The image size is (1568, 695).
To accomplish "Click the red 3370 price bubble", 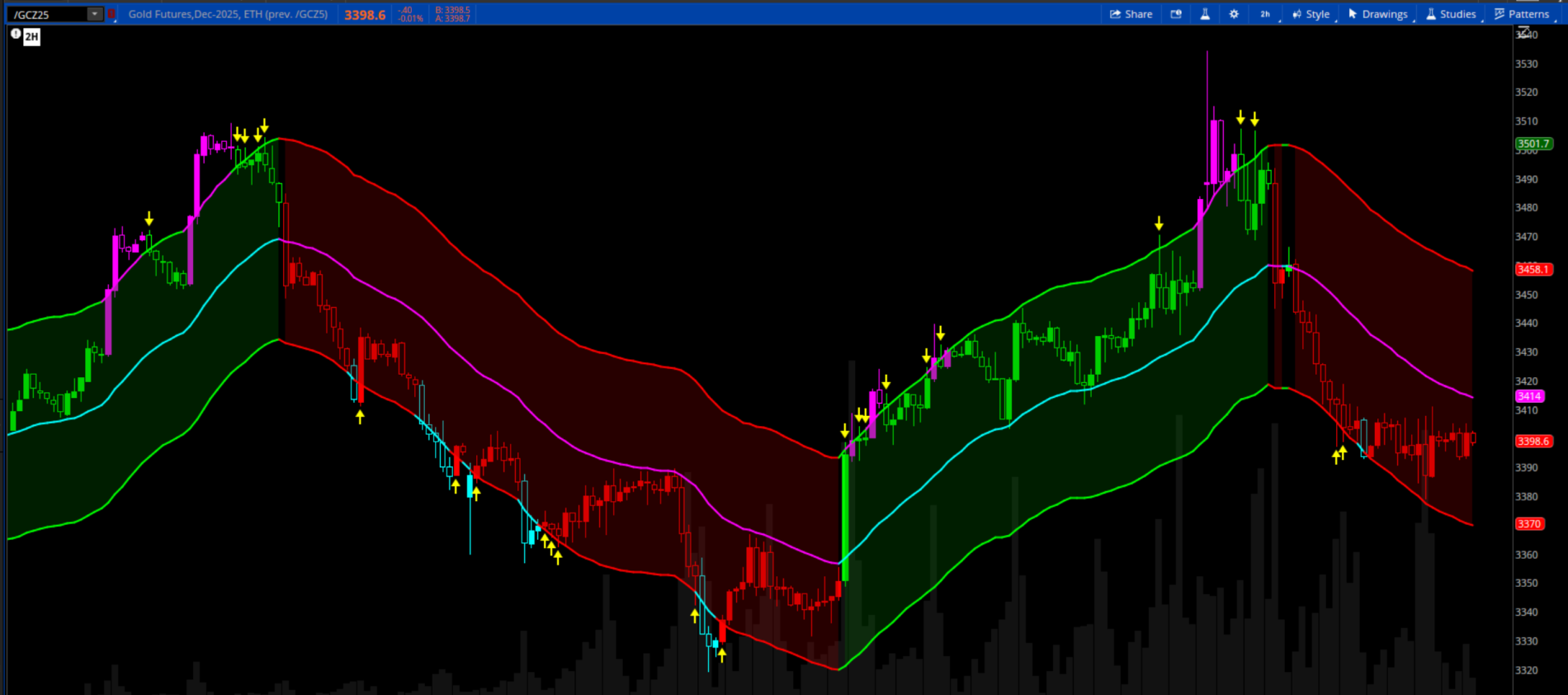I will [x=1529, y=523].
